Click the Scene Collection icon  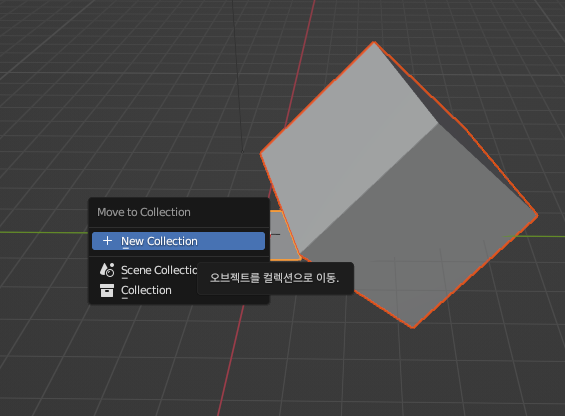(107, 270)
